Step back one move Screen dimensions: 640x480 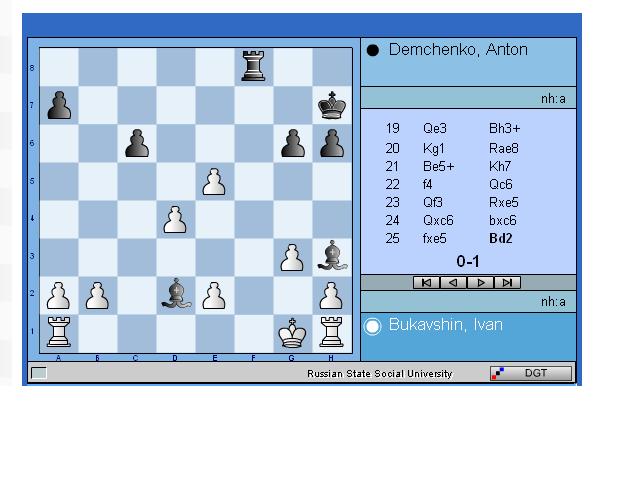pos(454,283)
